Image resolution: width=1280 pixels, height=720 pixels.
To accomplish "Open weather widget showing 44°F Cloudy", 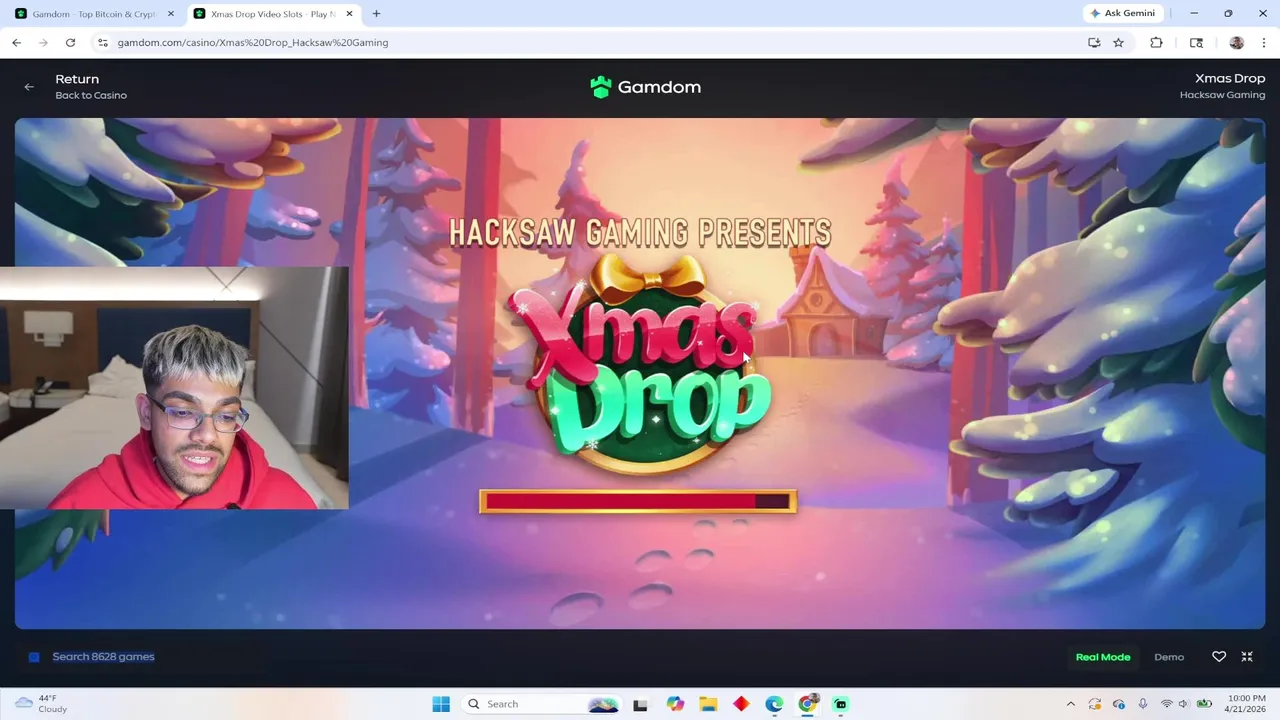I will coord(41,703).
